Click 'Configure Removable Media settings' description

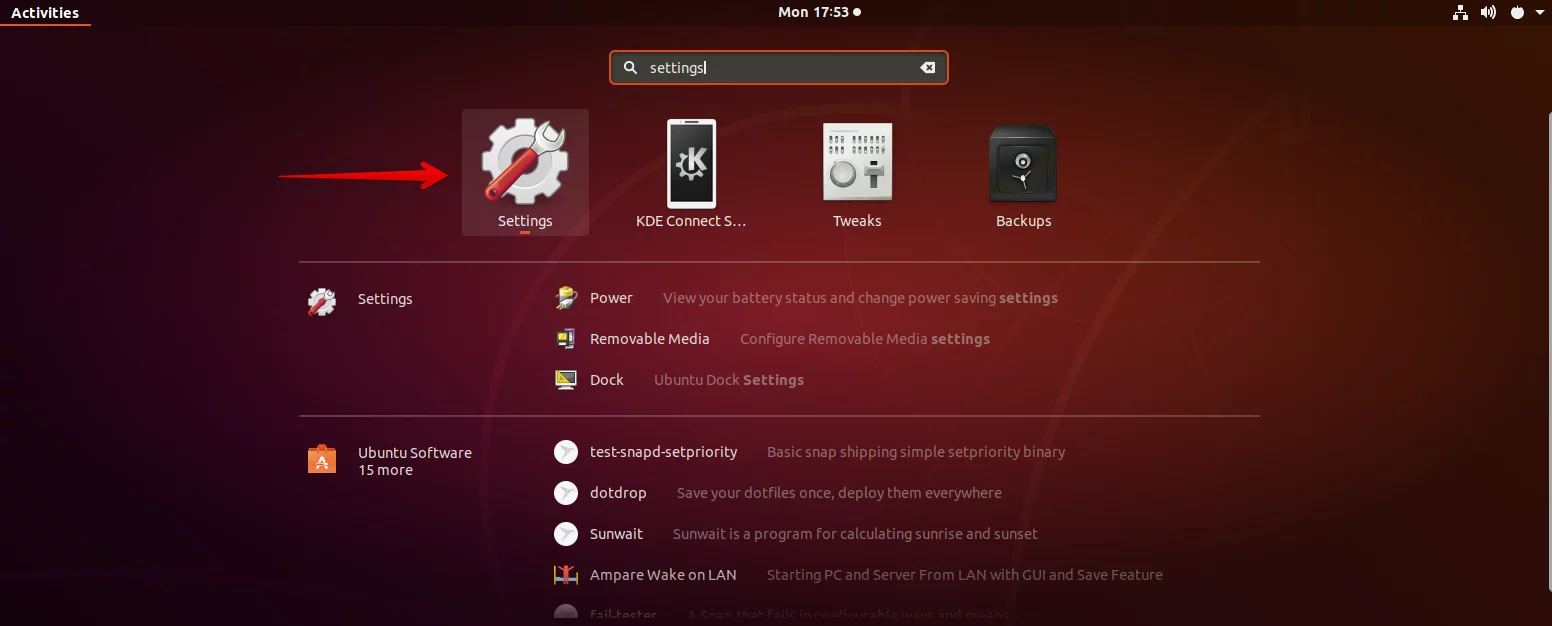[x=865, y=339]
